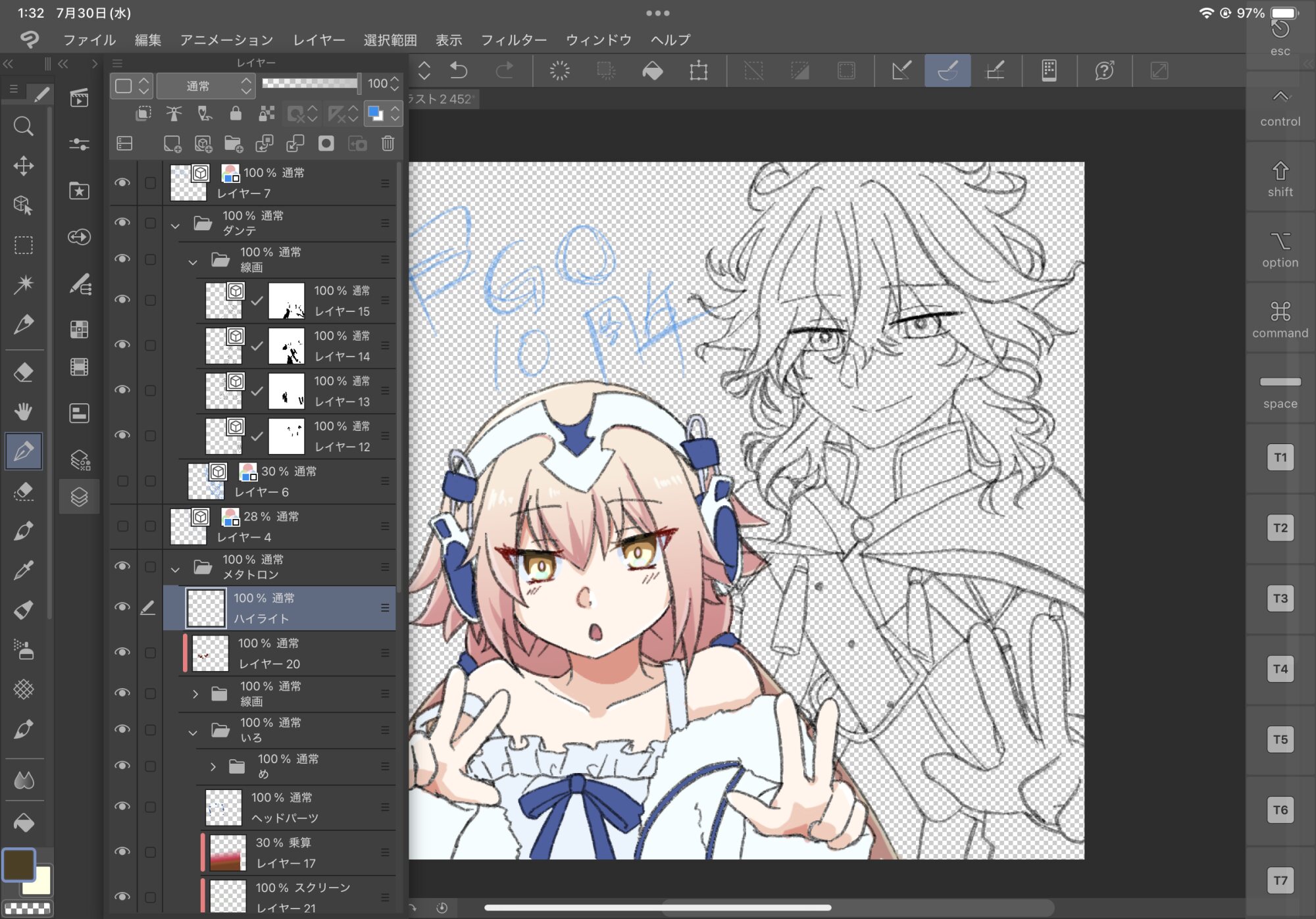
Task: Hide the ハイライト layer visibility
Action: click(x=122, y=607)
